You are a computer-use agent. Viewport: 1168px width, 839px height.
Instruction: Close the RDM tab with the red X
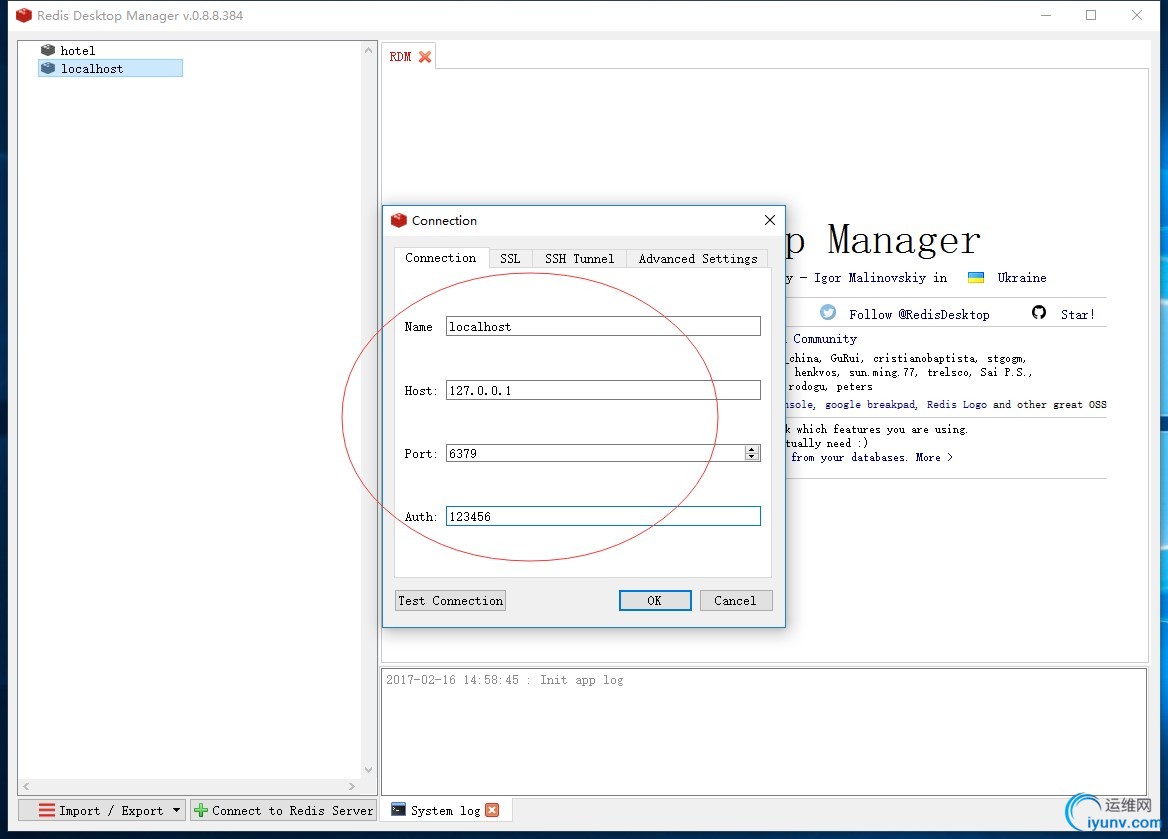(425, 57)
